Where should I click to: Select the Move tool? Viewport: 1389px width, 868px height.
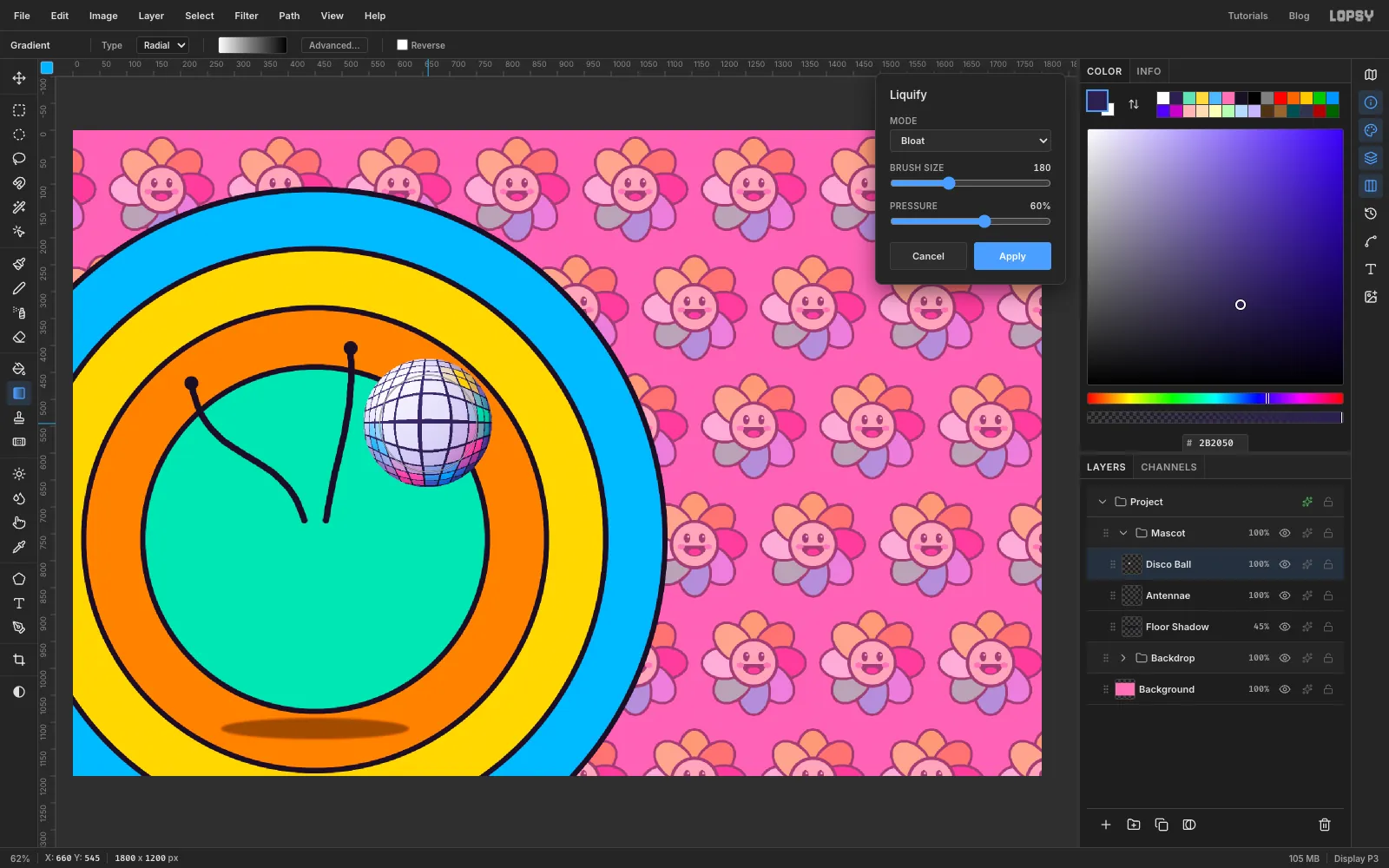(19, 78)
